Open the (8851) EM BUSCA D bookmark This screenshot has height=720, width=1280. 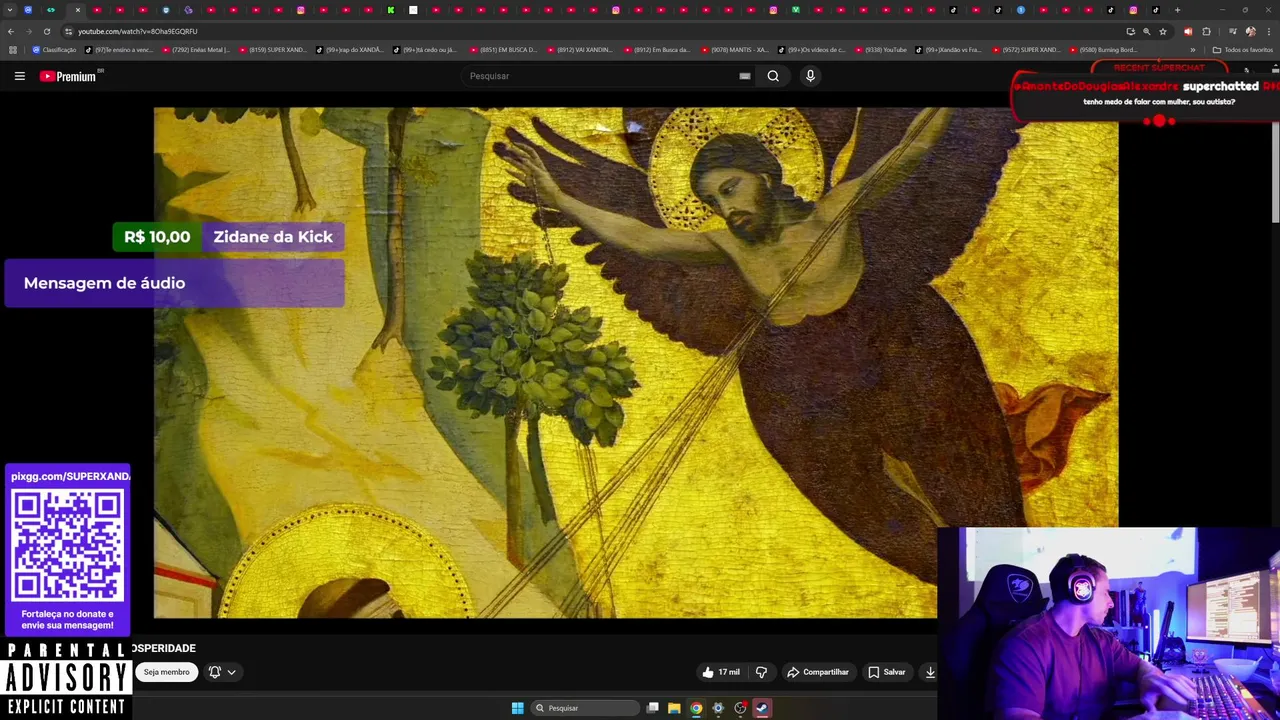503,50
